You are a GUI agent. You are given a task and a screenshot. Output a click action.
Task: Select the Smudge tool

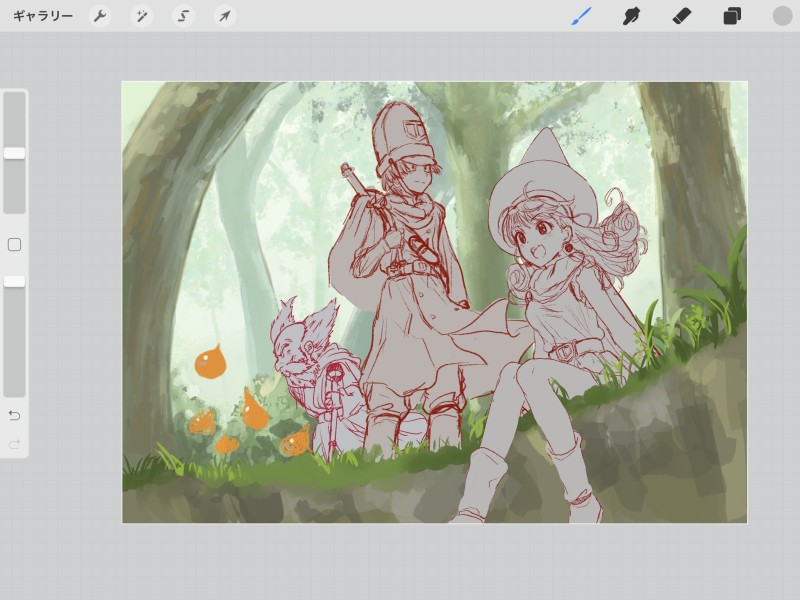click(x=631, y=16)
